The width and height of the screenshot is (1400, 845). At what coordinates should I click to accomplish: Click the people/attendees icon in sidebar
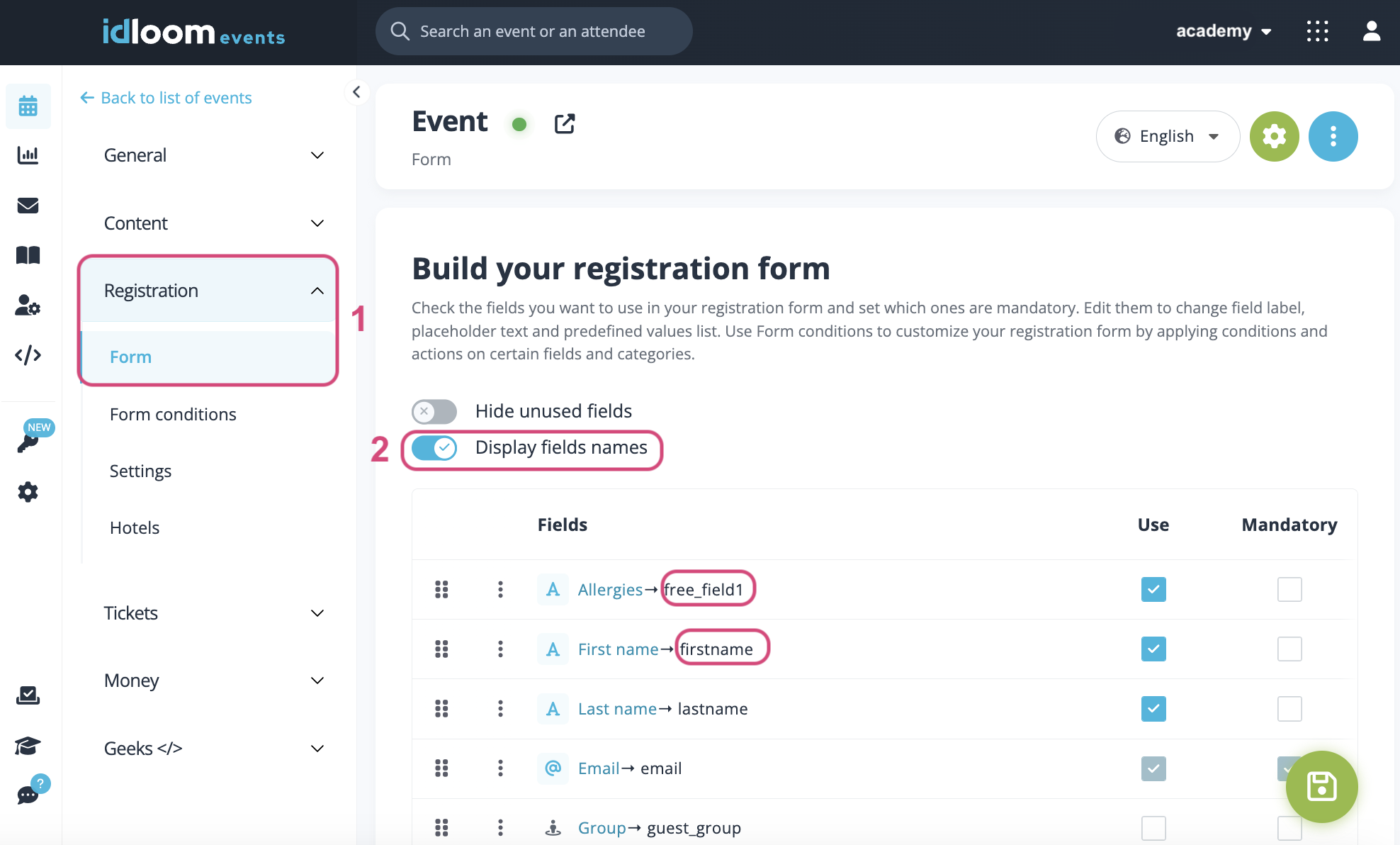point(28,304)
